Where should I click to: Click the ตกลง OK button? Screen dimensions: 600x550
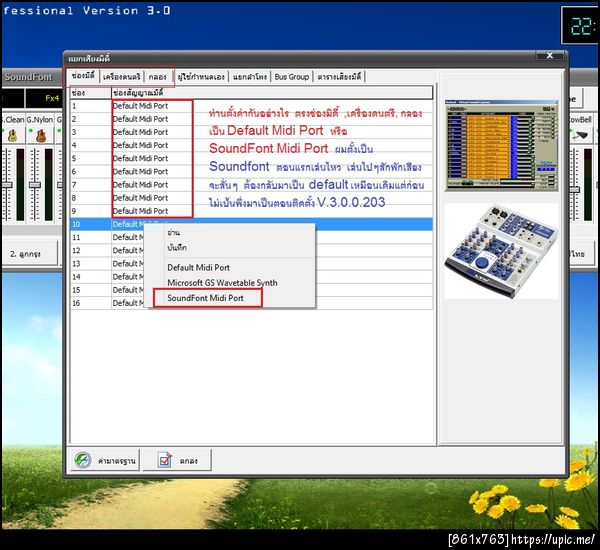176,460
